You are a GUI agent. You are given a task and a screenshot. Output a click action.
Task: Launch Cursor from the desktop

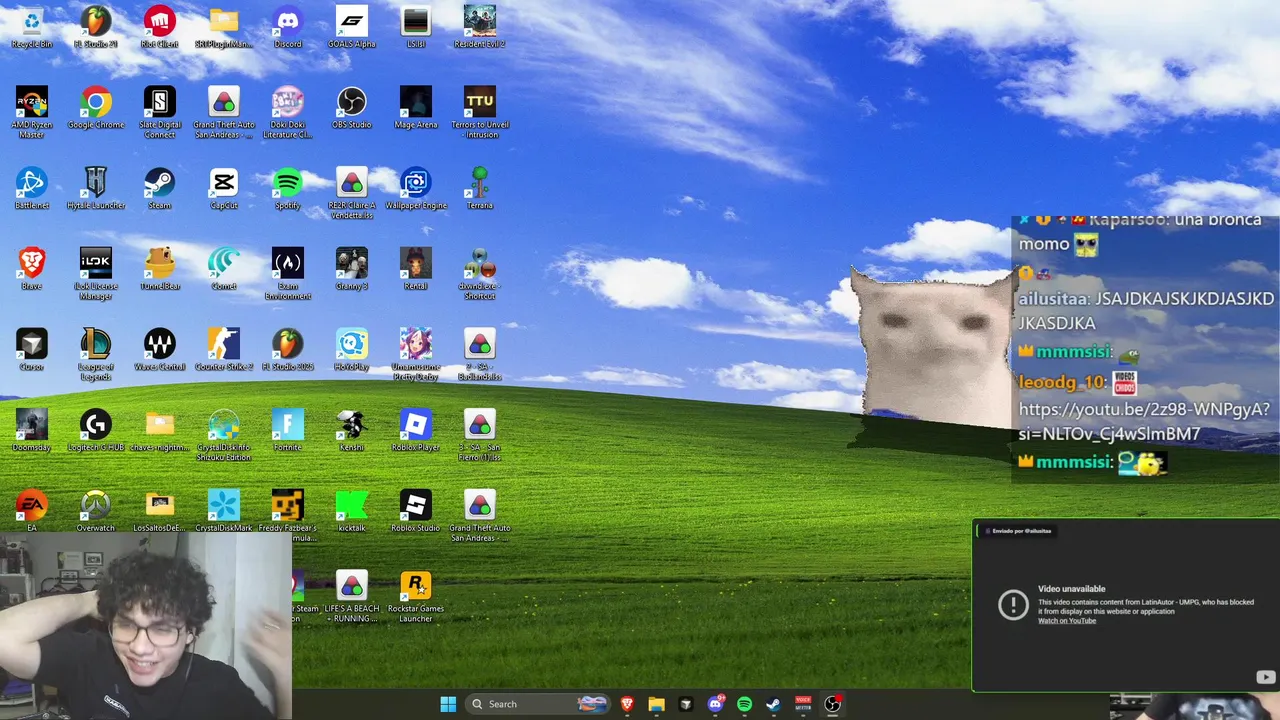[32, 349]
